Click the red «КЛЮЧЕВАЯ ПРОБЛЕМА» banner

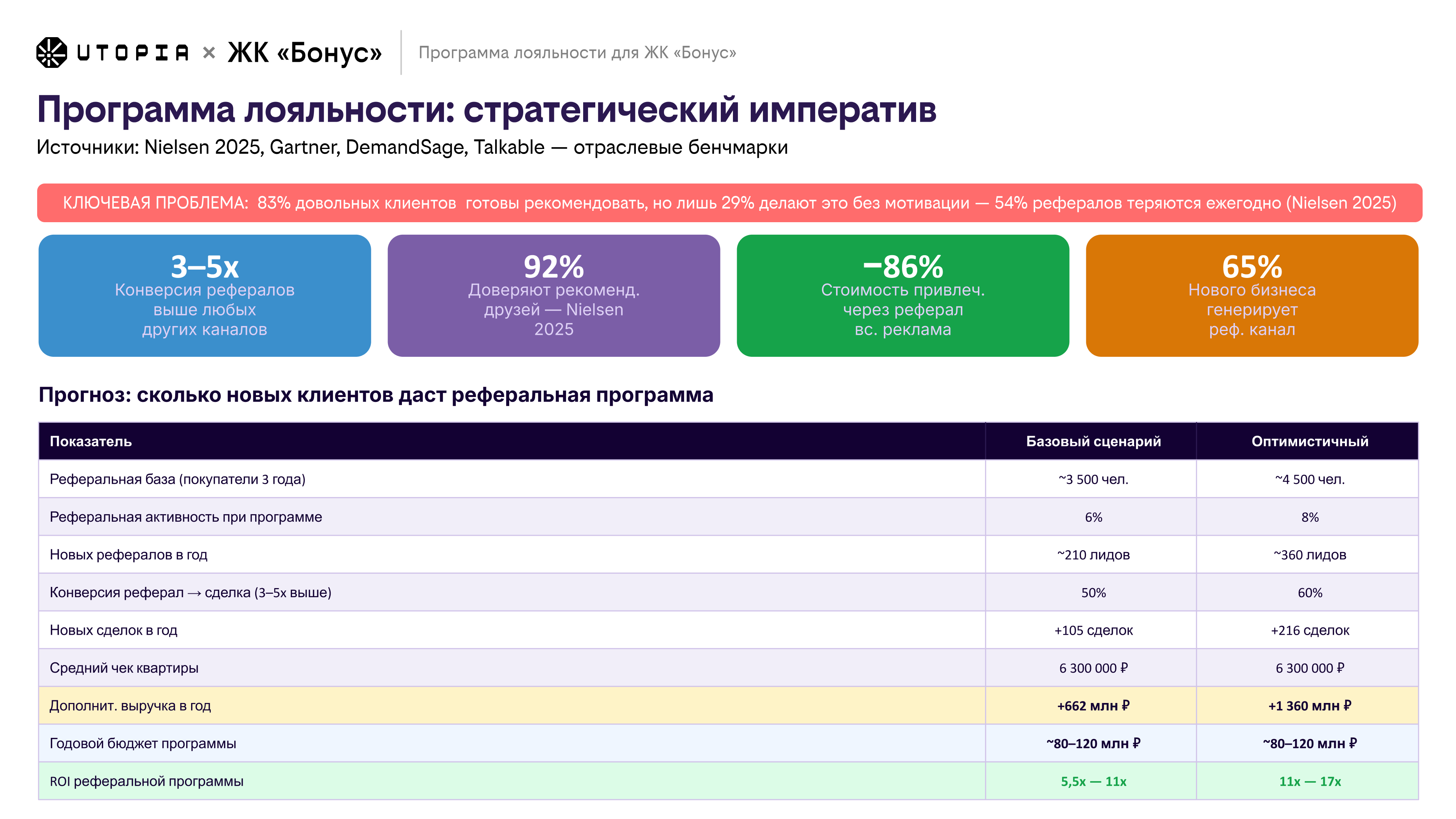pos(728,204)
